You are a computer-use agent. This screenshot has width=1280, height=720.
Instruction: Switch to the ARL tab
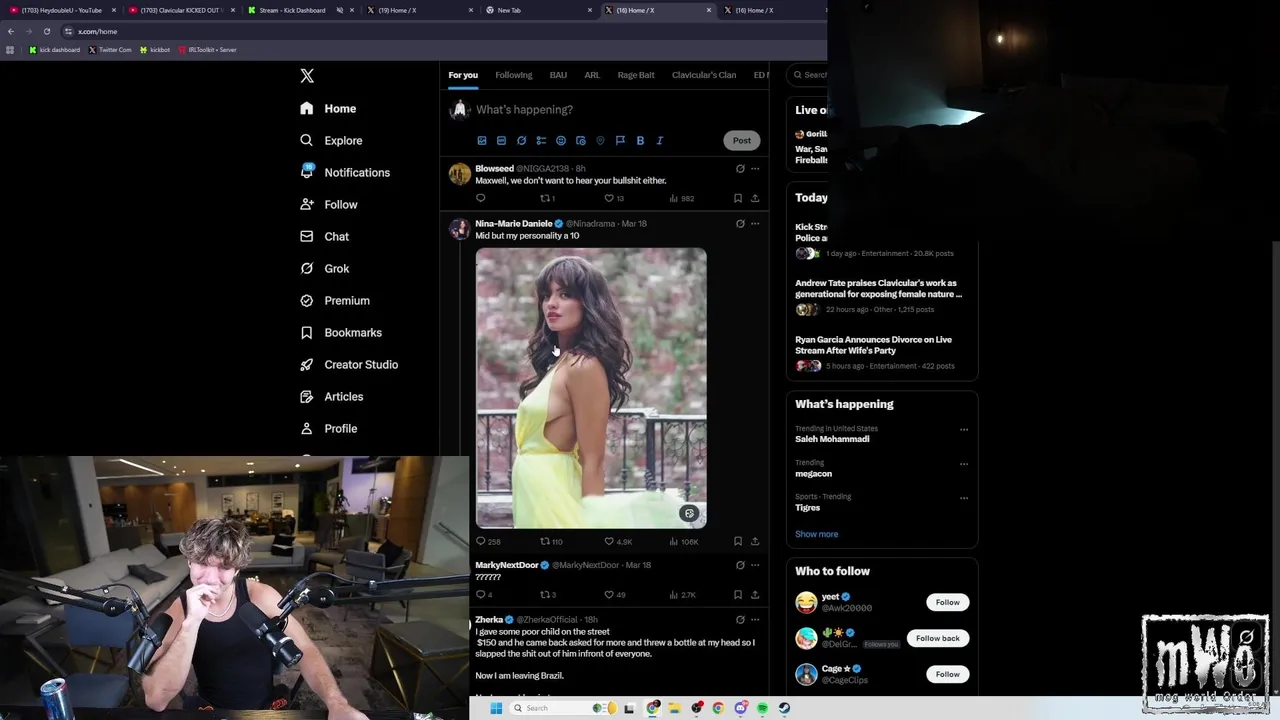click(x=592, y=75)
